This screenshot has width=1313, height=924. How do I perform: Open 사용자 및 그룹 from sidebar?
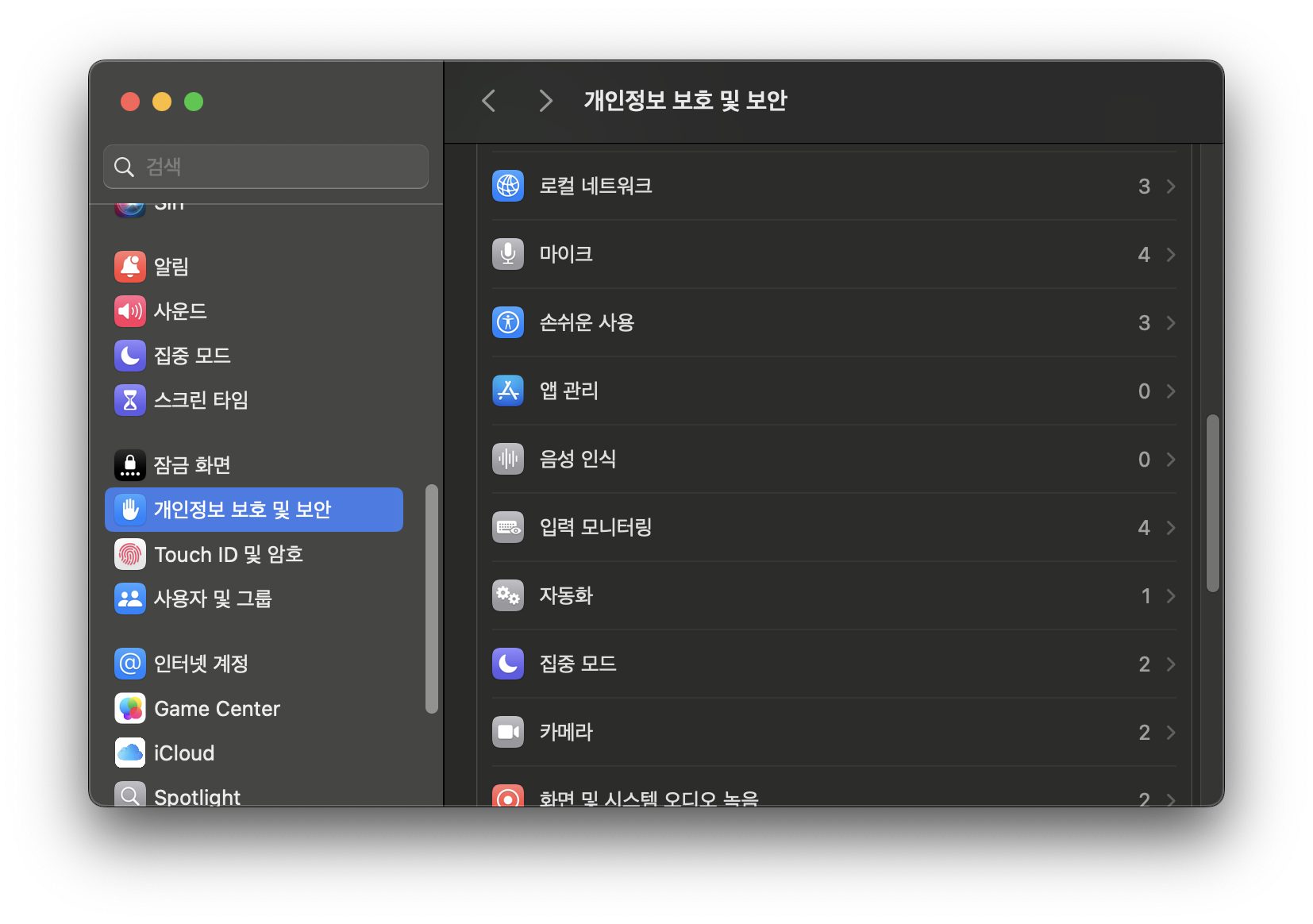254,599
